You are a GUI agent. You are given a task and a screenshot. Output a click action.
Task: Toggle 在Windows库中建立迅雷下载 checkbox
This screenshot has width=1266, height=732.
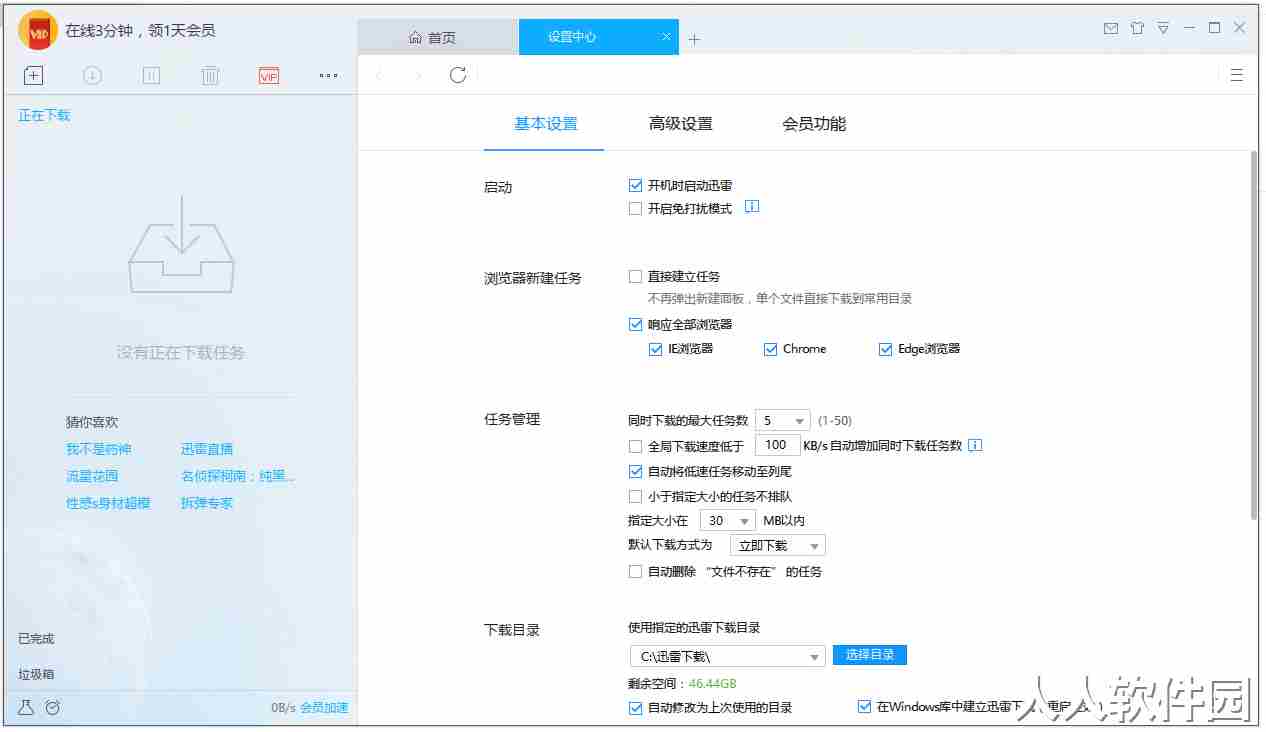[865, 707]
